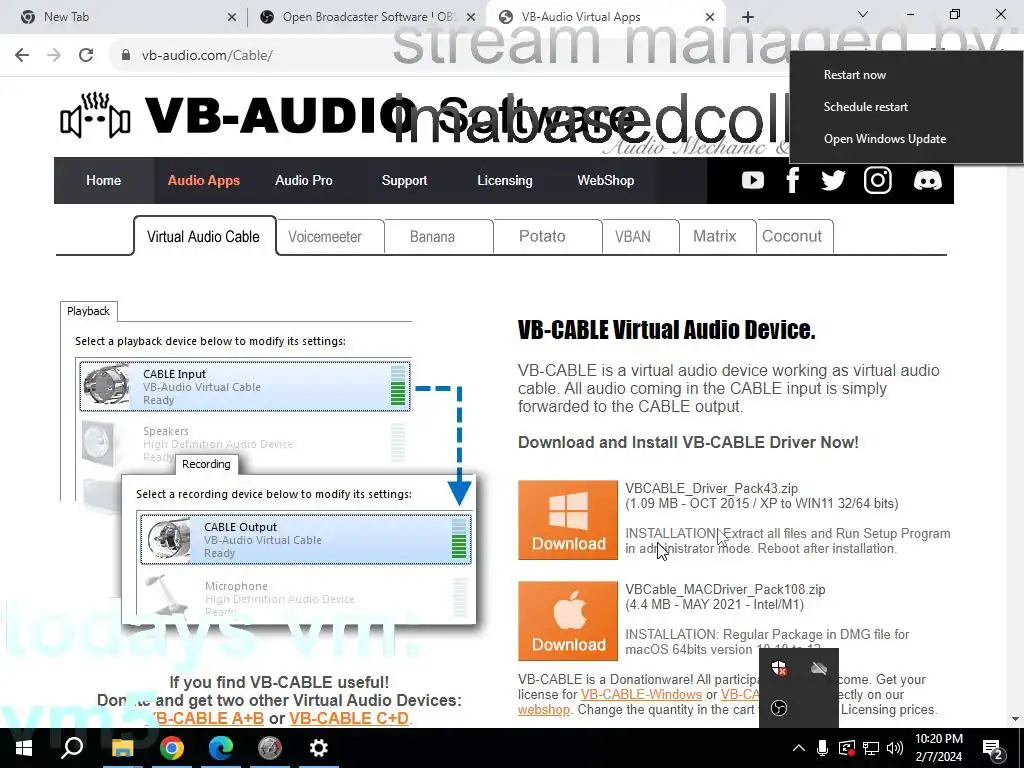Switch to the Matrix tab
The width and height of the screenshot is (1024, 768).
[714, 236]
